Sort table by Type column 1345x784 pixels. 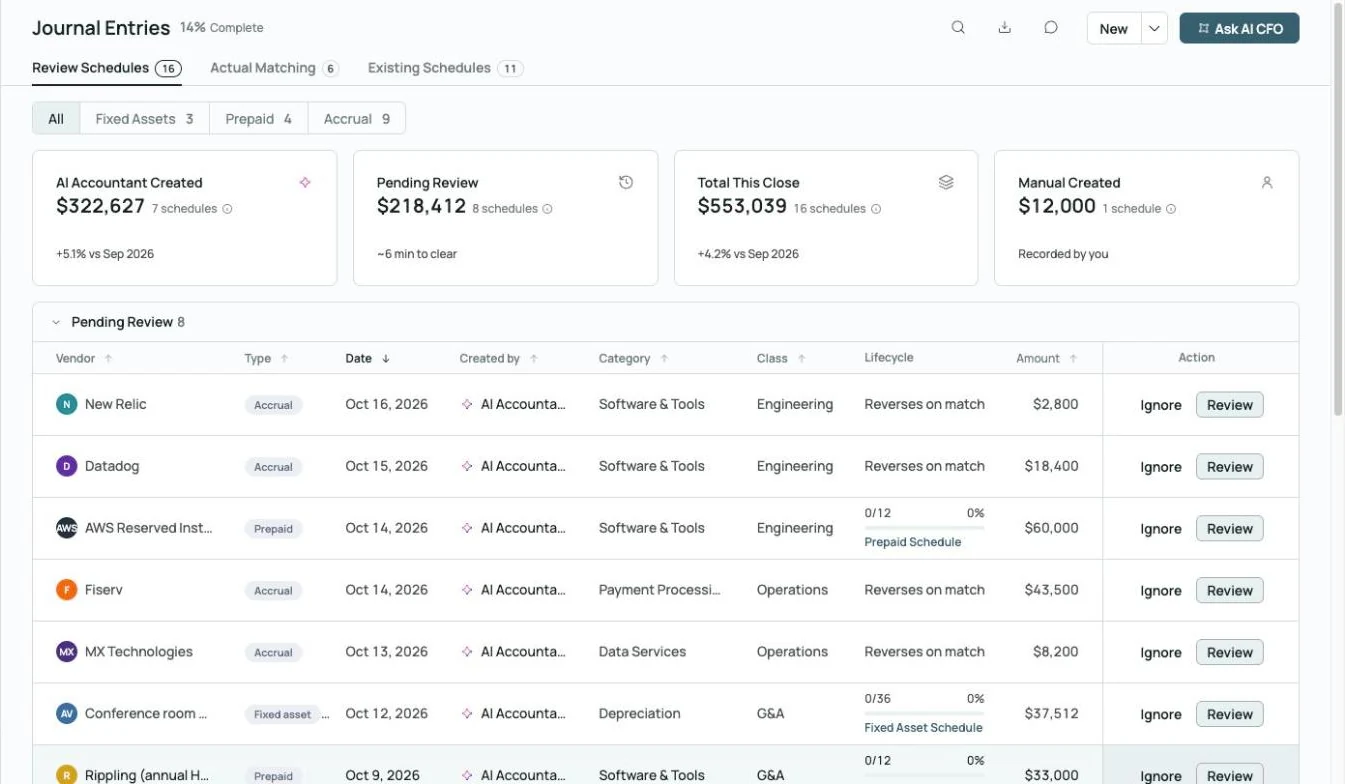(267, 358)
